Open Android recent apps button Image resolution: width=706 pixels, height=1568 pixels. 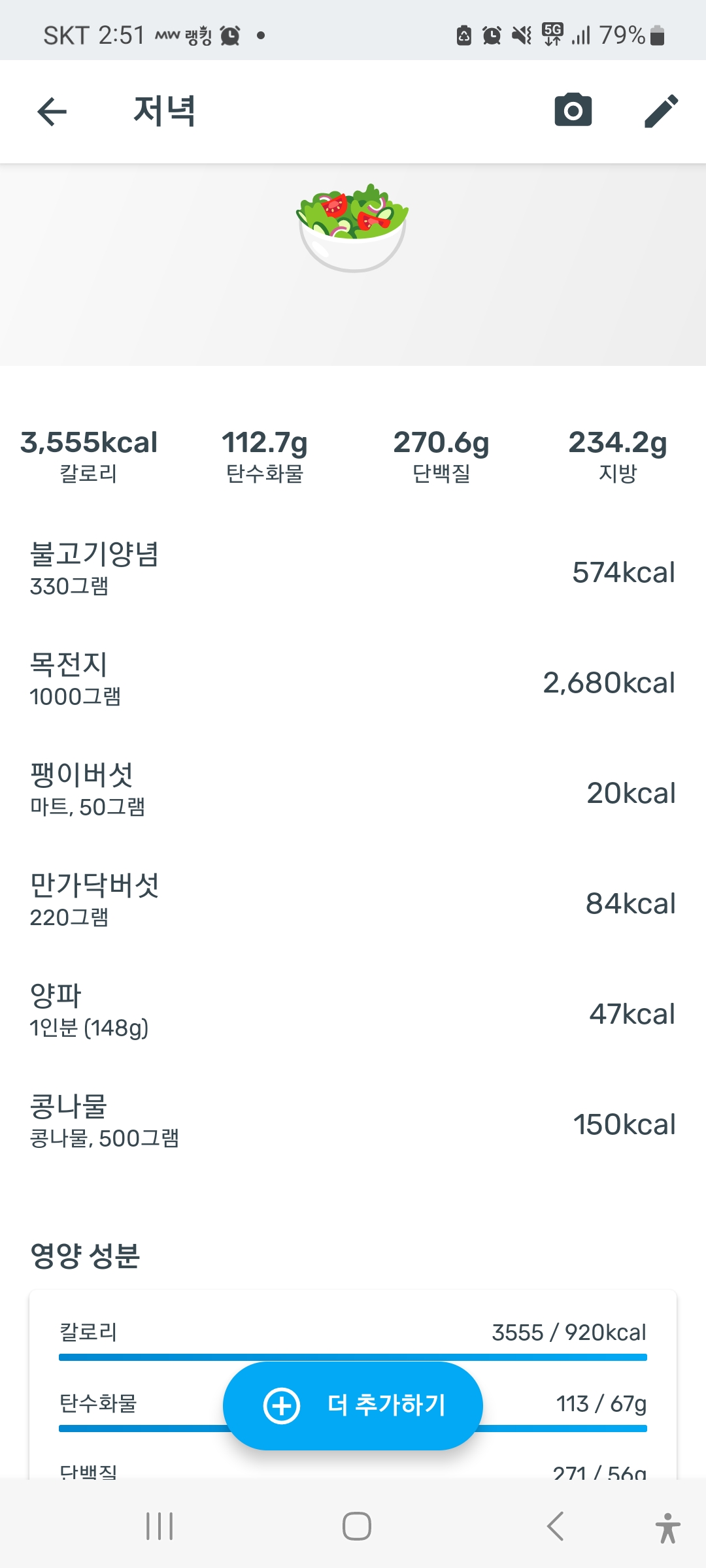[160, 1526]
